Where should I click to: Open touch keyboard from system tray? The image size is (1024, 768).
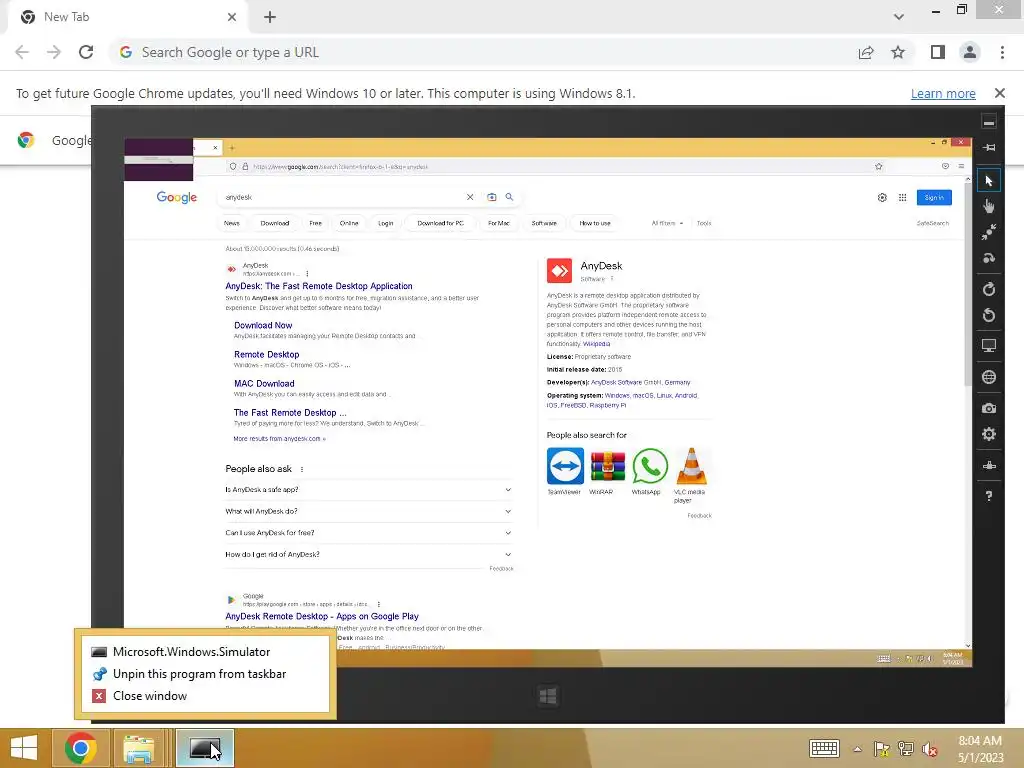(x=824, y=748)
